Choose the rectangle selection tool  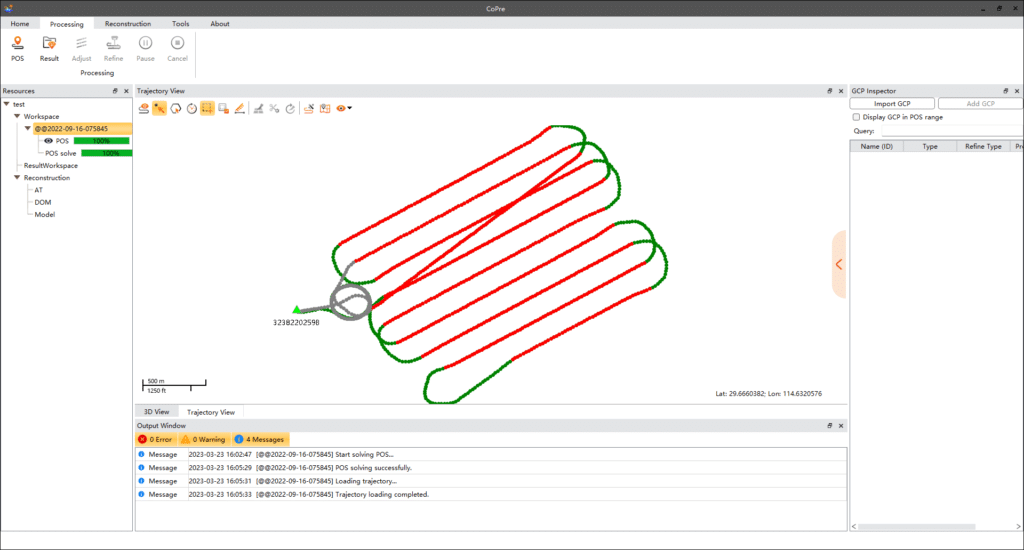(207, 108)
